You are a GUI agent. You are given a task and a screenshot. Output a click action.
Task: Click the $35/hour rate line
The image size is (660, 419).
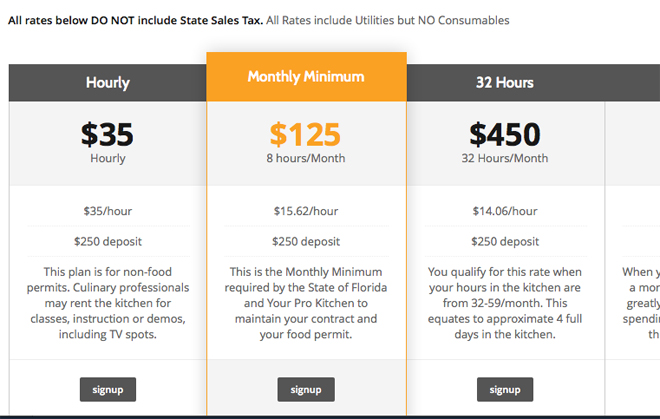click(x=108, y=211)
